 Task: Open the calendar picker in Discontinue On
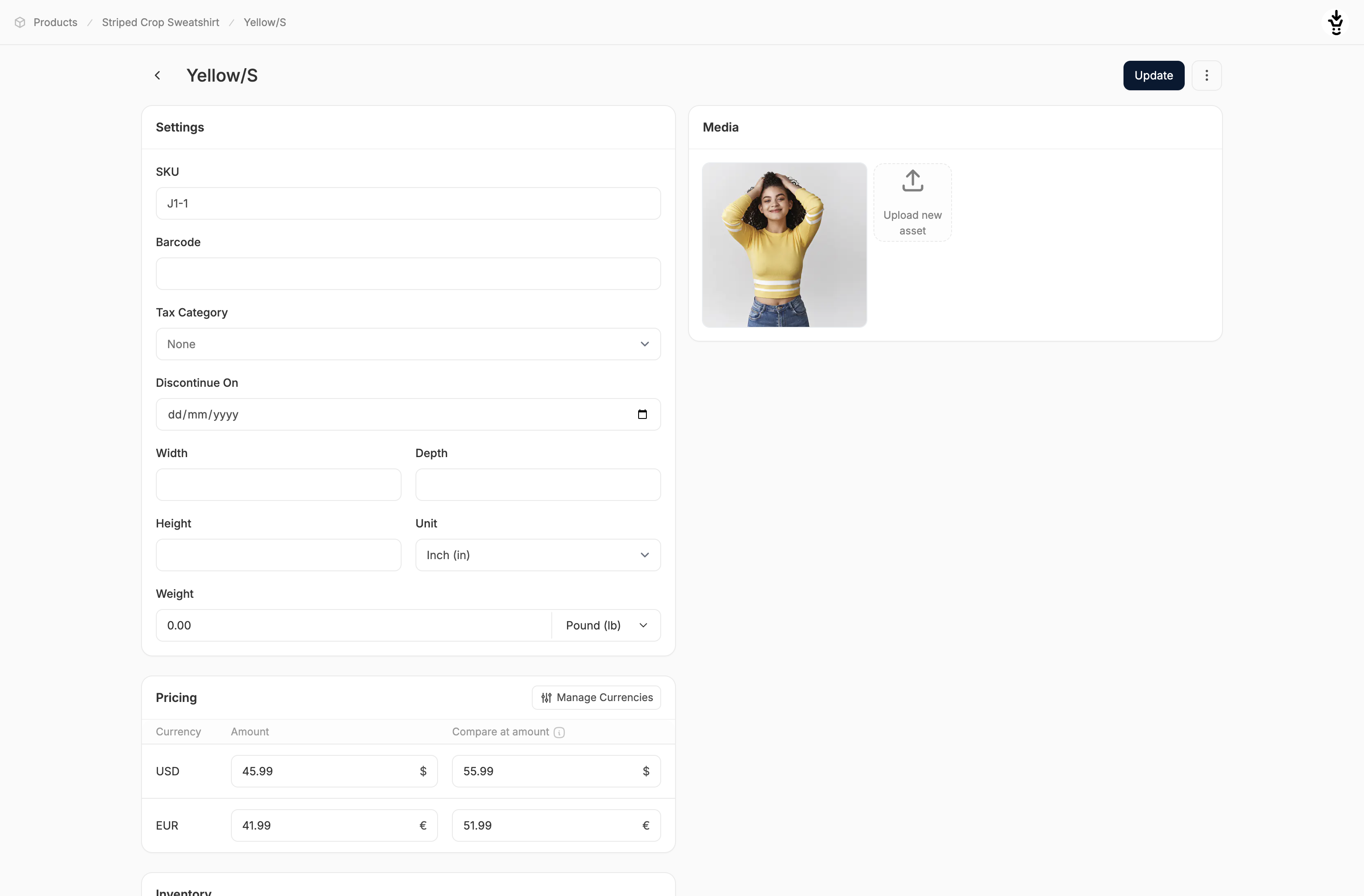tap(642, 415)
